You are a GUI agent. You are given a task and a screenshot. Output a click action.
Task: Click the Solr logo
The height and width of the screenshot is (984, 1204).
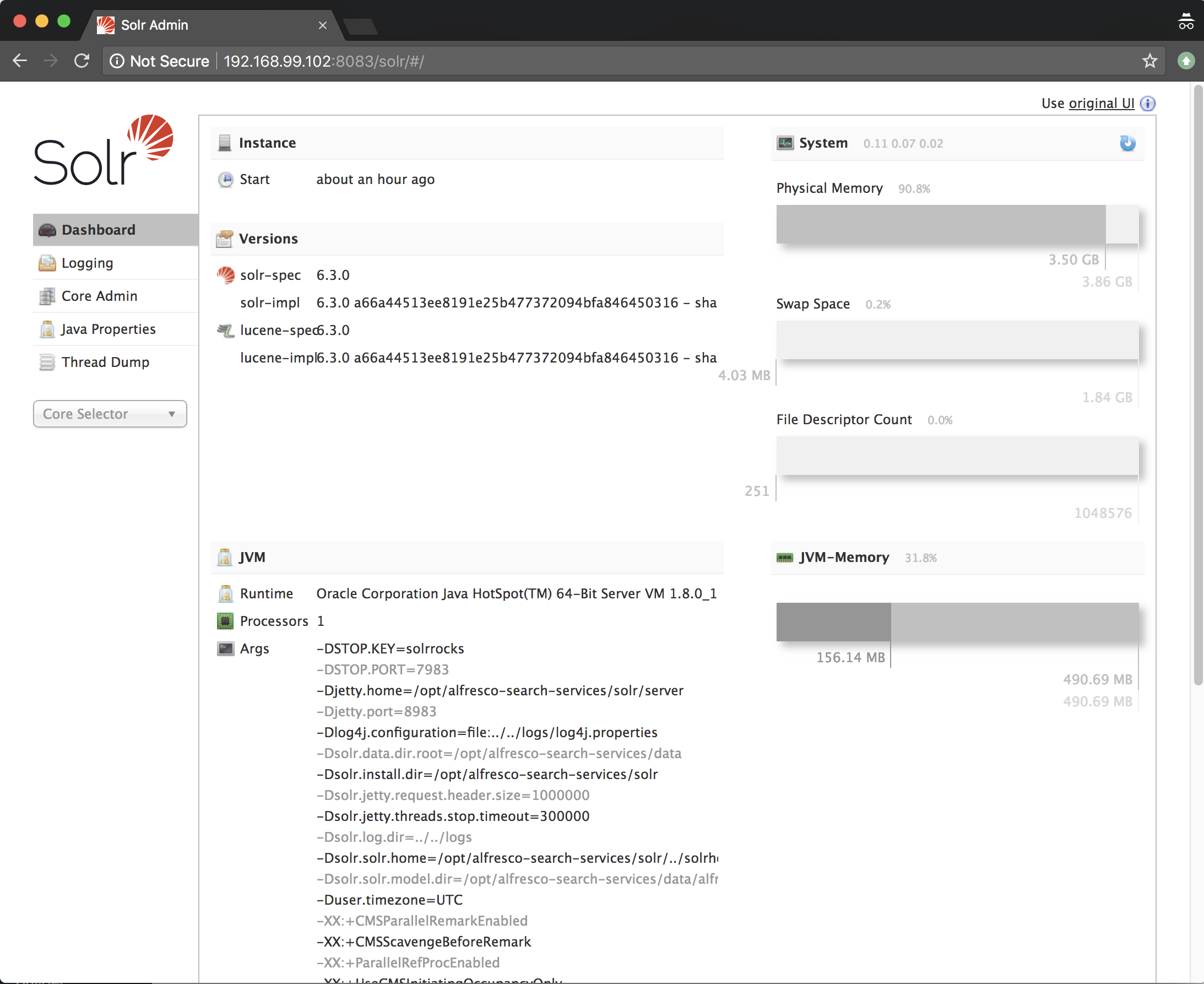[x=104, y=150]
